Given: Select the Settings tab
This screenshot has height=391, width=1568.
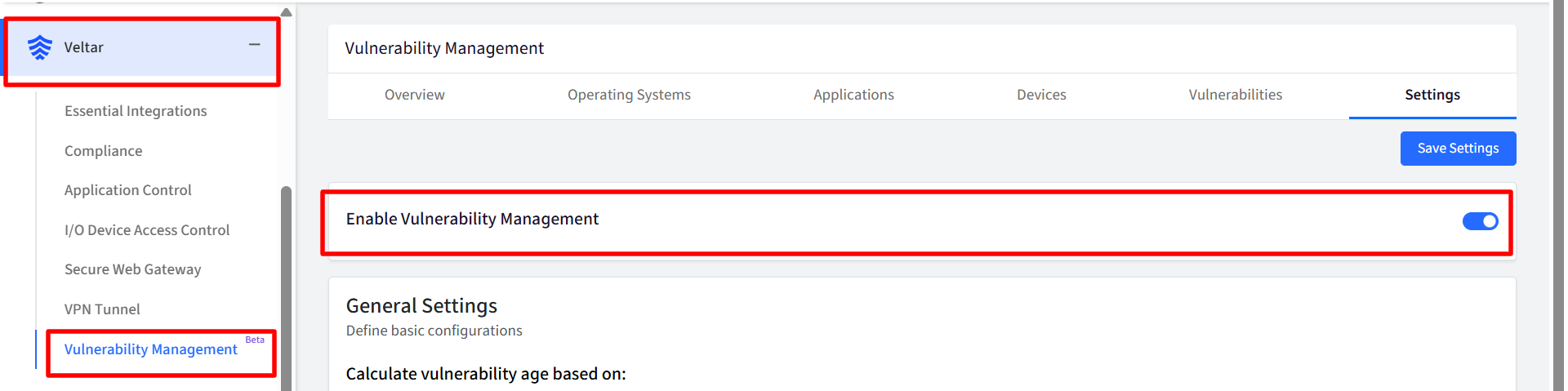Looking at the screenshot, I should tap(1432, 95).
